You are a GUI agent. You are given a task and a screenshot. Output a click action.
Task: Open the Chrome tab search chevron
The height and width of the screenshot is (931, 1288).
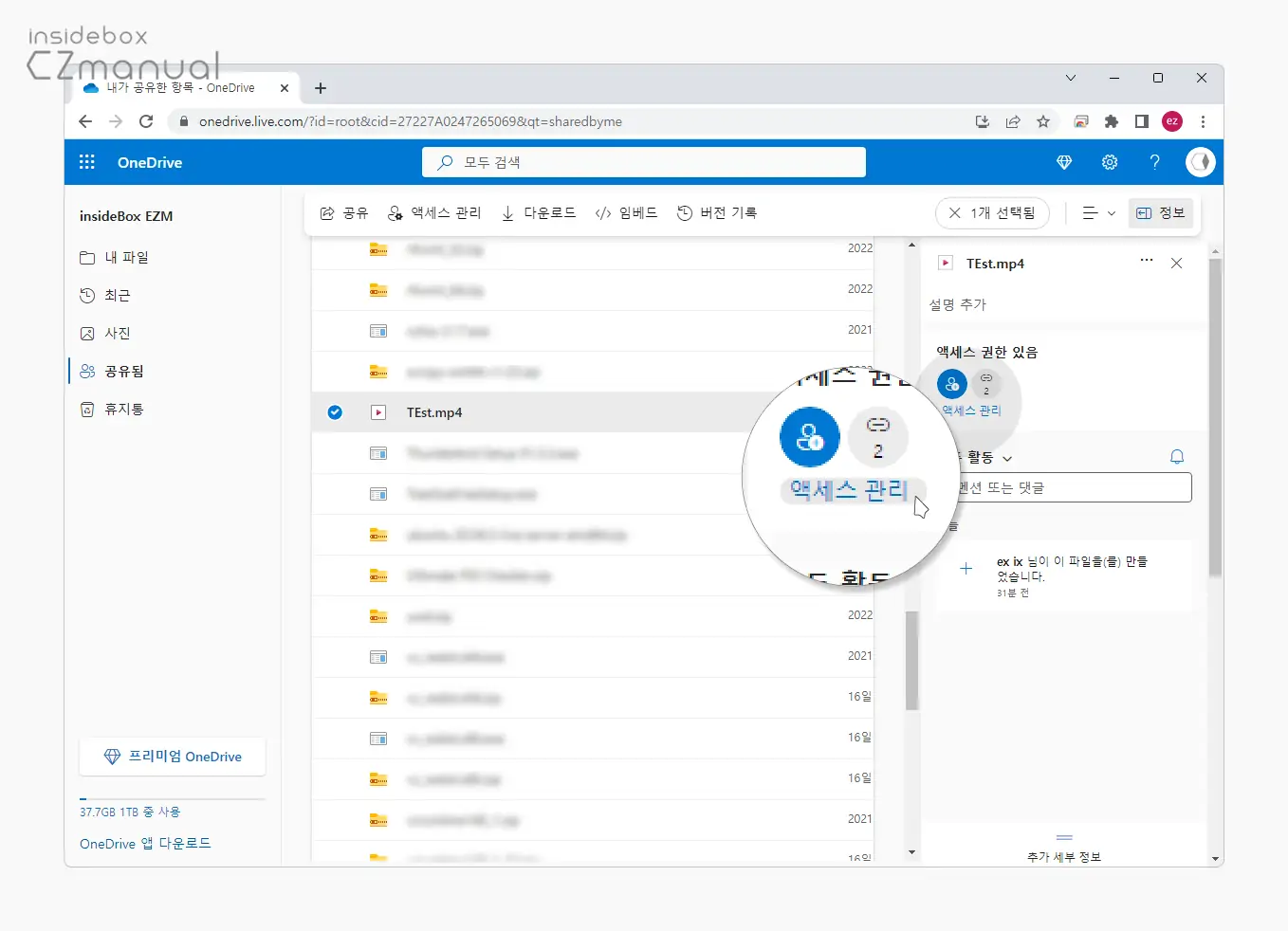click(x=1071, y=79)
